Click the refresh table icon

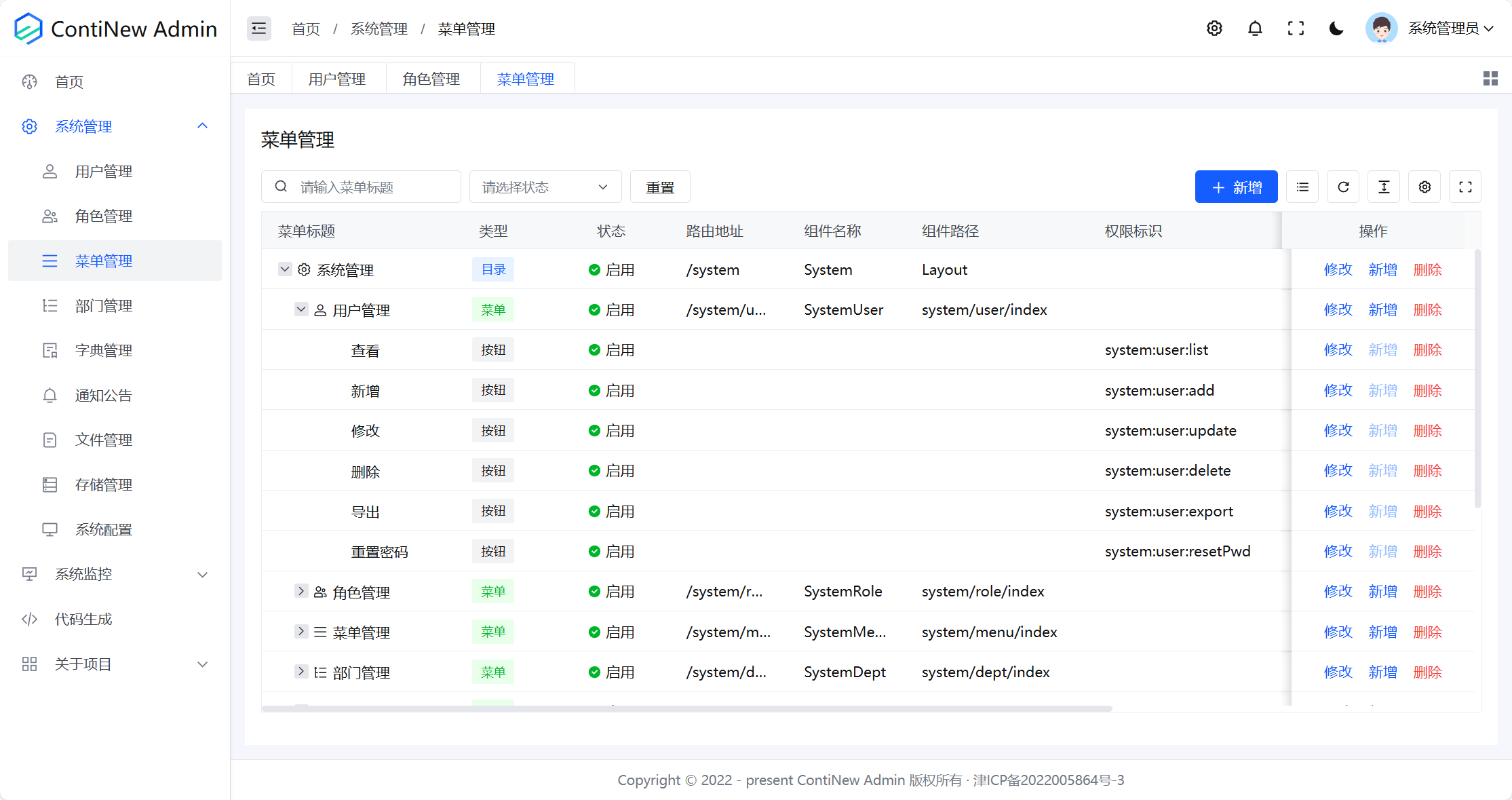pos(1343,187)
